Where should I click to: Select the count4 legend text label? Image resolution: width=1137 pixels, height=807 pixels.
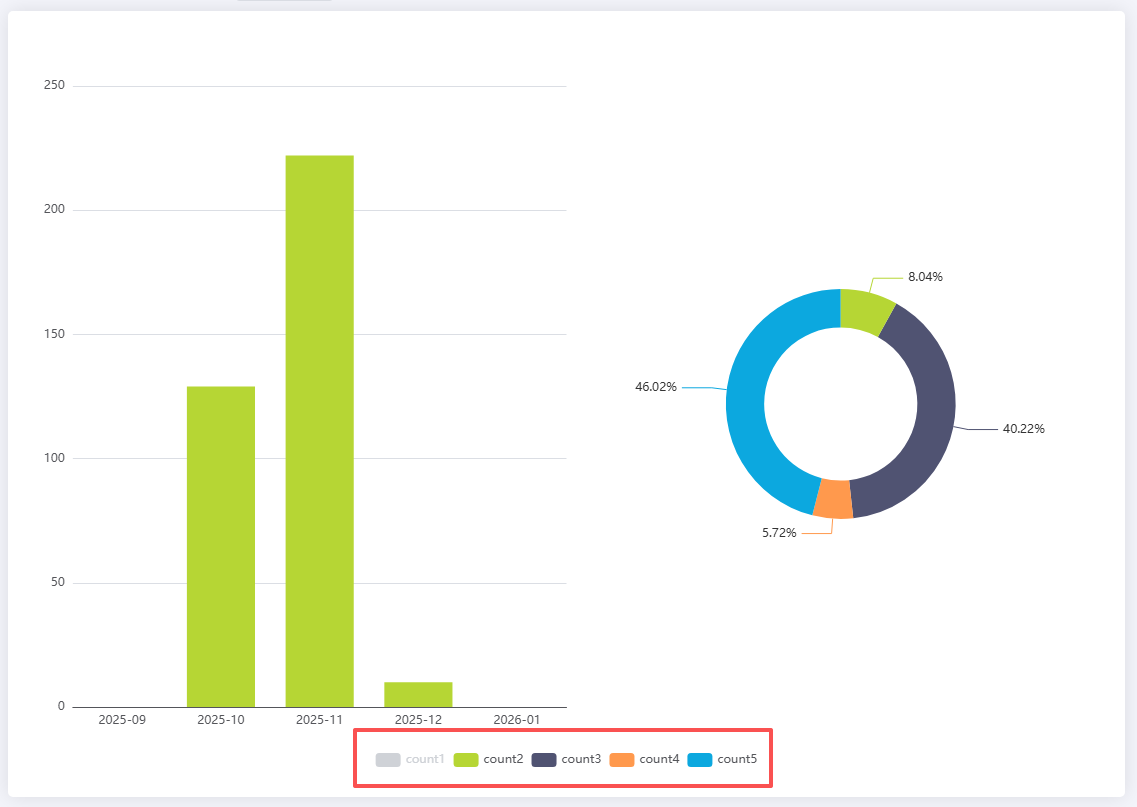(659, 760)
